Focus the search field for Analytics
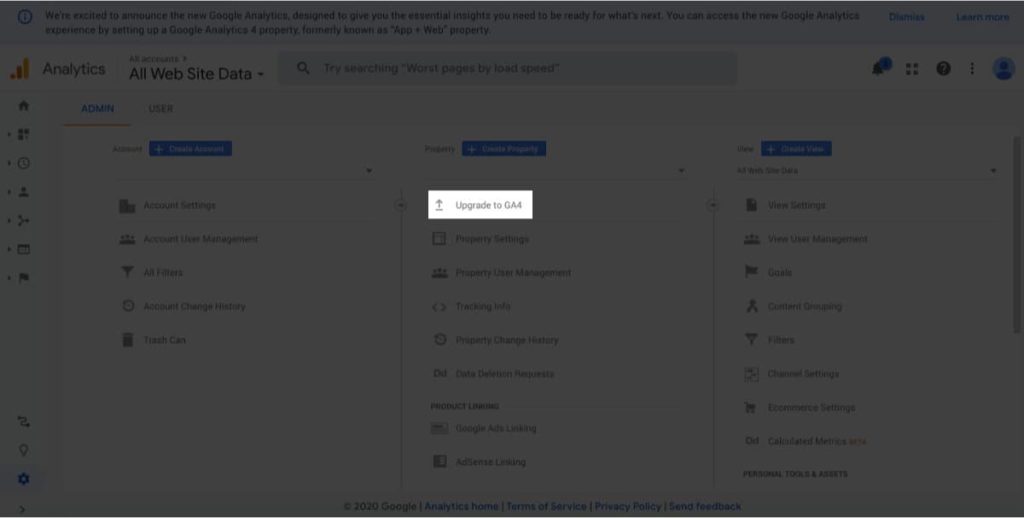This screenshot has height=518, width=1024. (509, 68)
